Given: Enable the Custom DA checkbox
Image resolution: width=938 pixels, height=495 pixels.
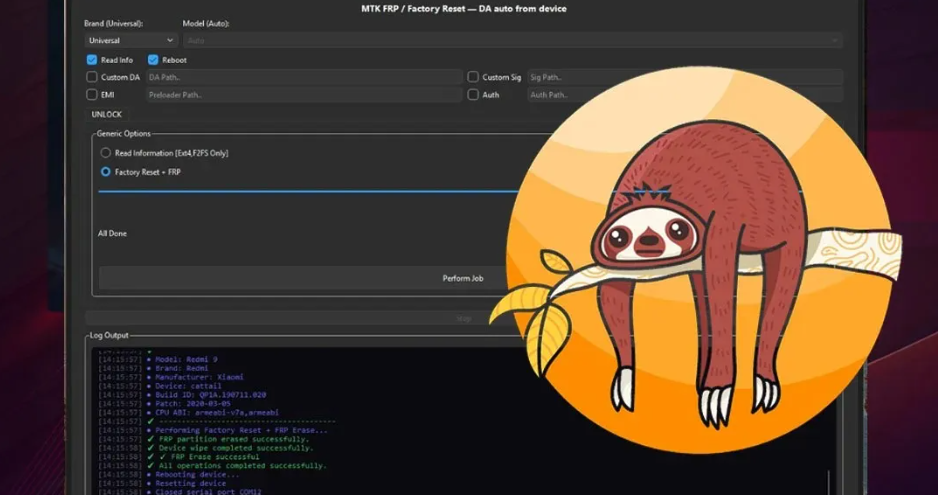Looking at the screenshot, I should (92, 77).
